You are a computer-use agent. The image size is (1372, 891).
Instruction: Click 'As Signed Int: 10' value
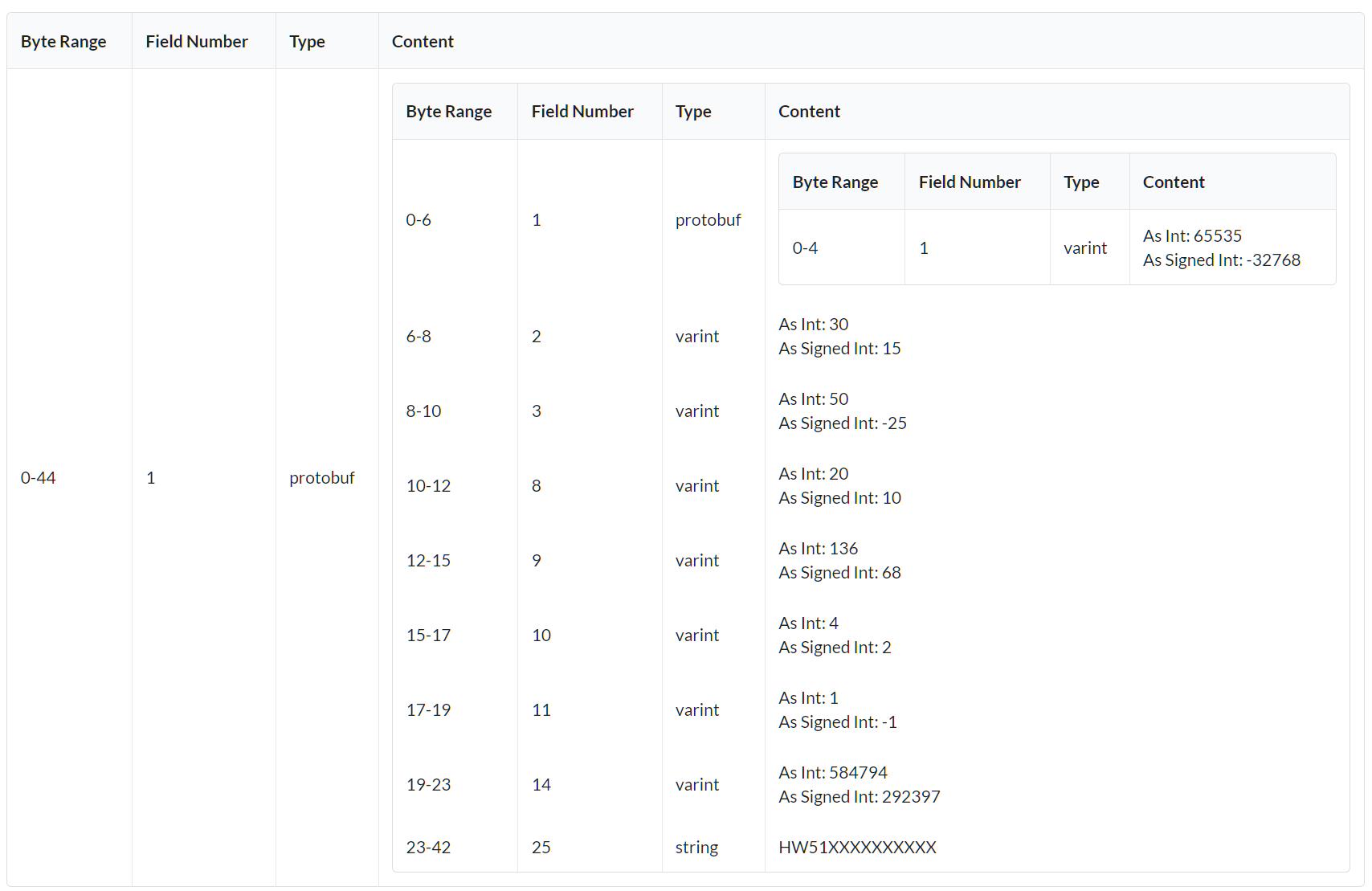click(x=839, y=497)
